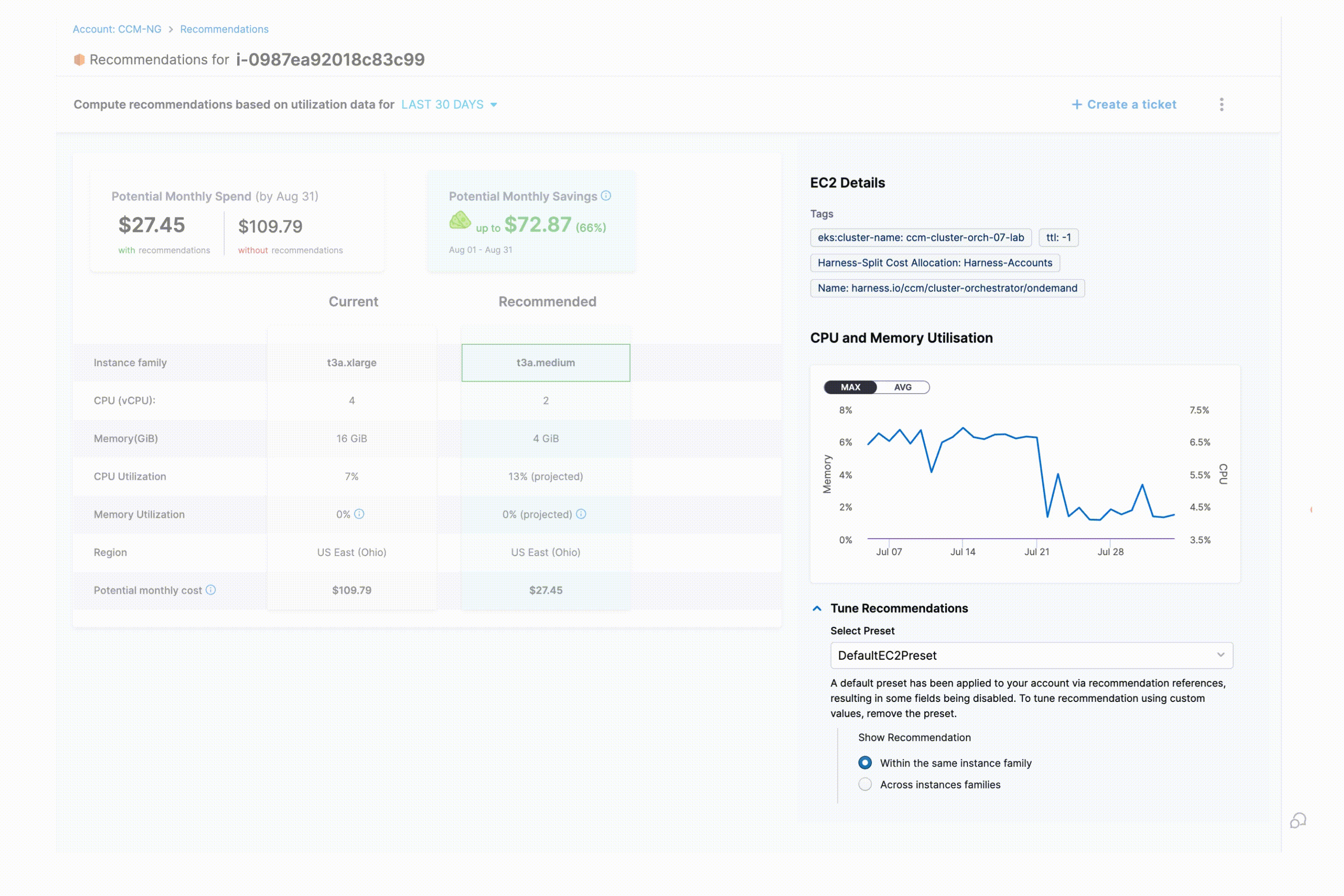The image size is (1344, 896).
Task: Select Within the same instance family
Action: tap(865, 763)
